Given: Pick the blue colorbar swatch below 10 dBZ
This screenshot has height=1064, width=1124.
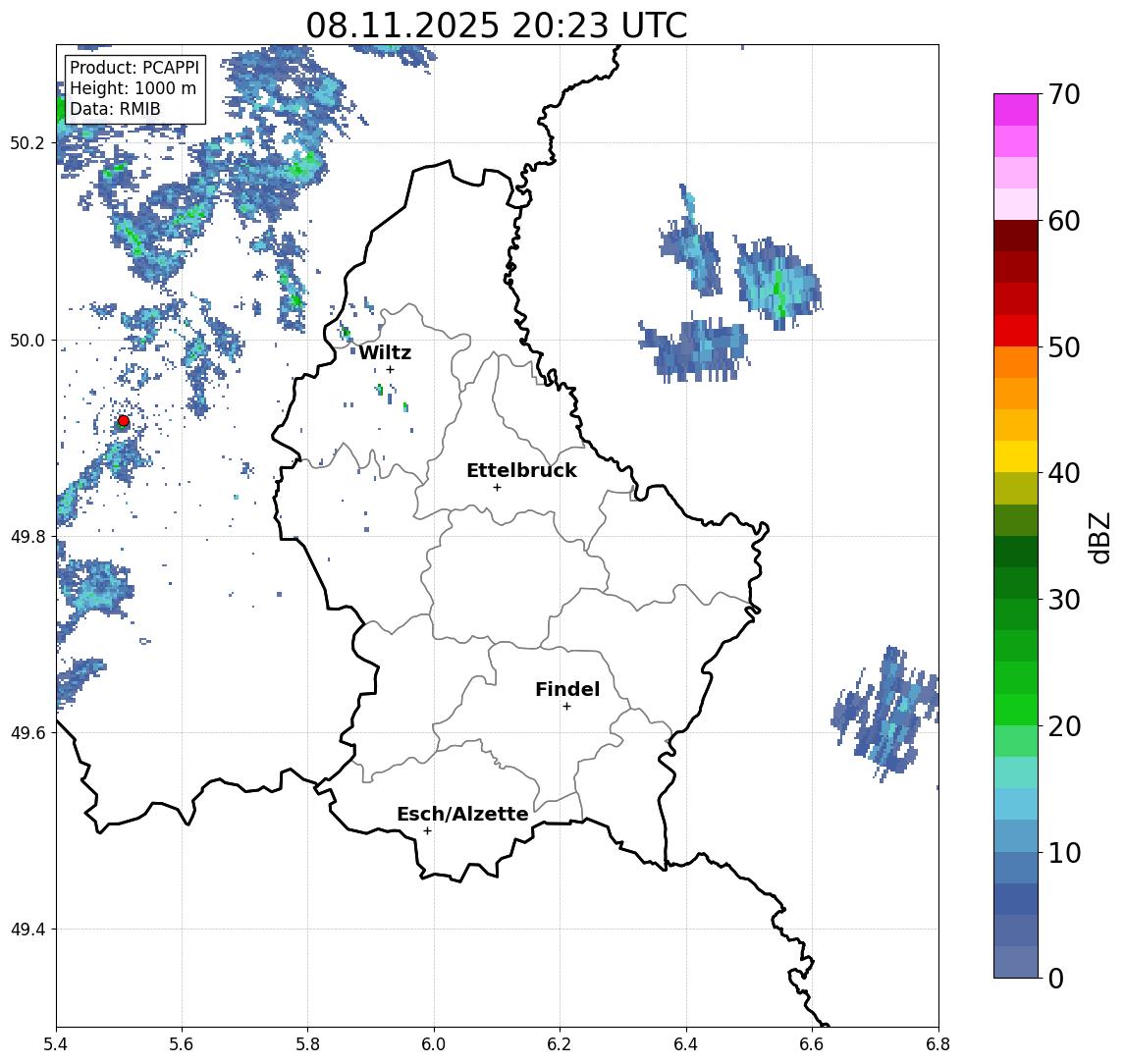Looking at the screenshot, I should [1016, 867].
